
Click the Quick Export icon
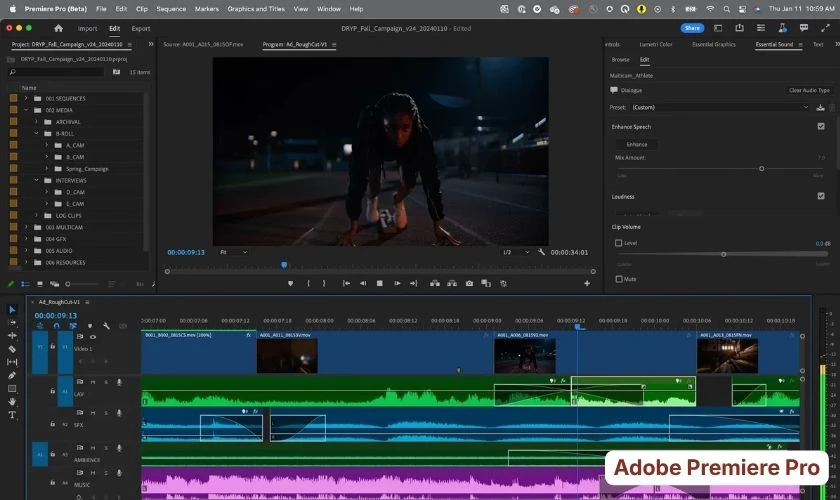click(x=739, y=28)
